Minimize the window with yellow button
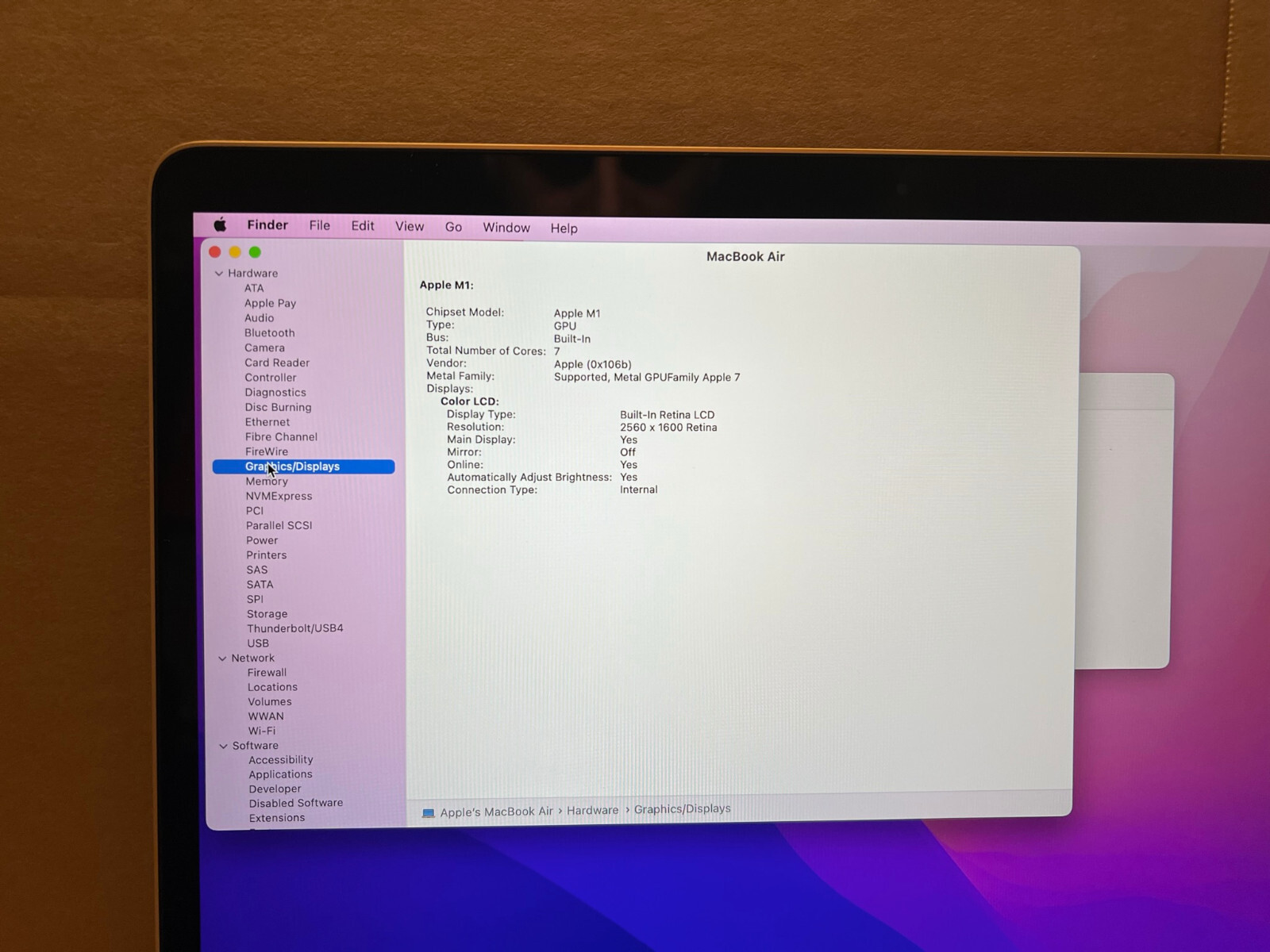Viewport: 1270px width, 952px height. click(x=235, y=252)
